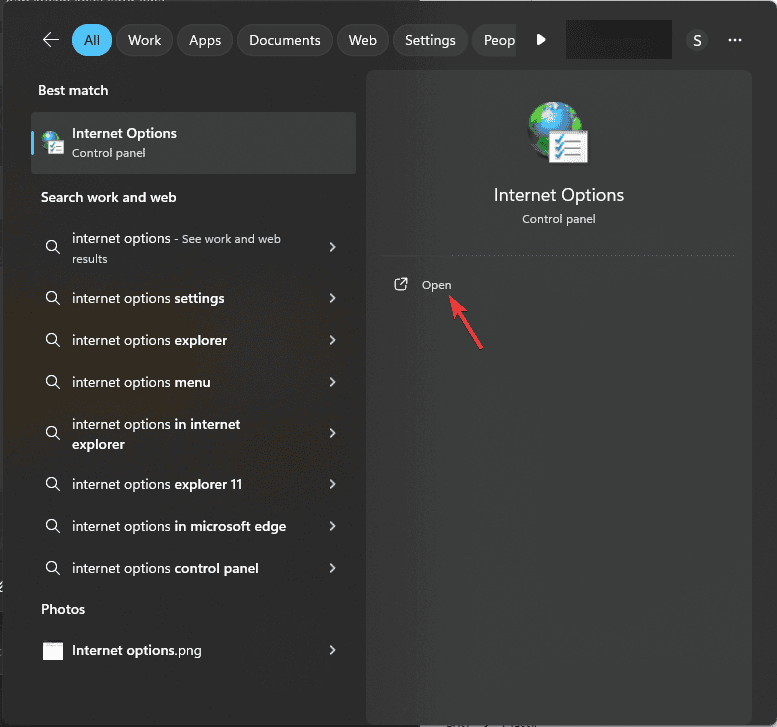Switch to the Web filter tab

(x=362, y=40)
